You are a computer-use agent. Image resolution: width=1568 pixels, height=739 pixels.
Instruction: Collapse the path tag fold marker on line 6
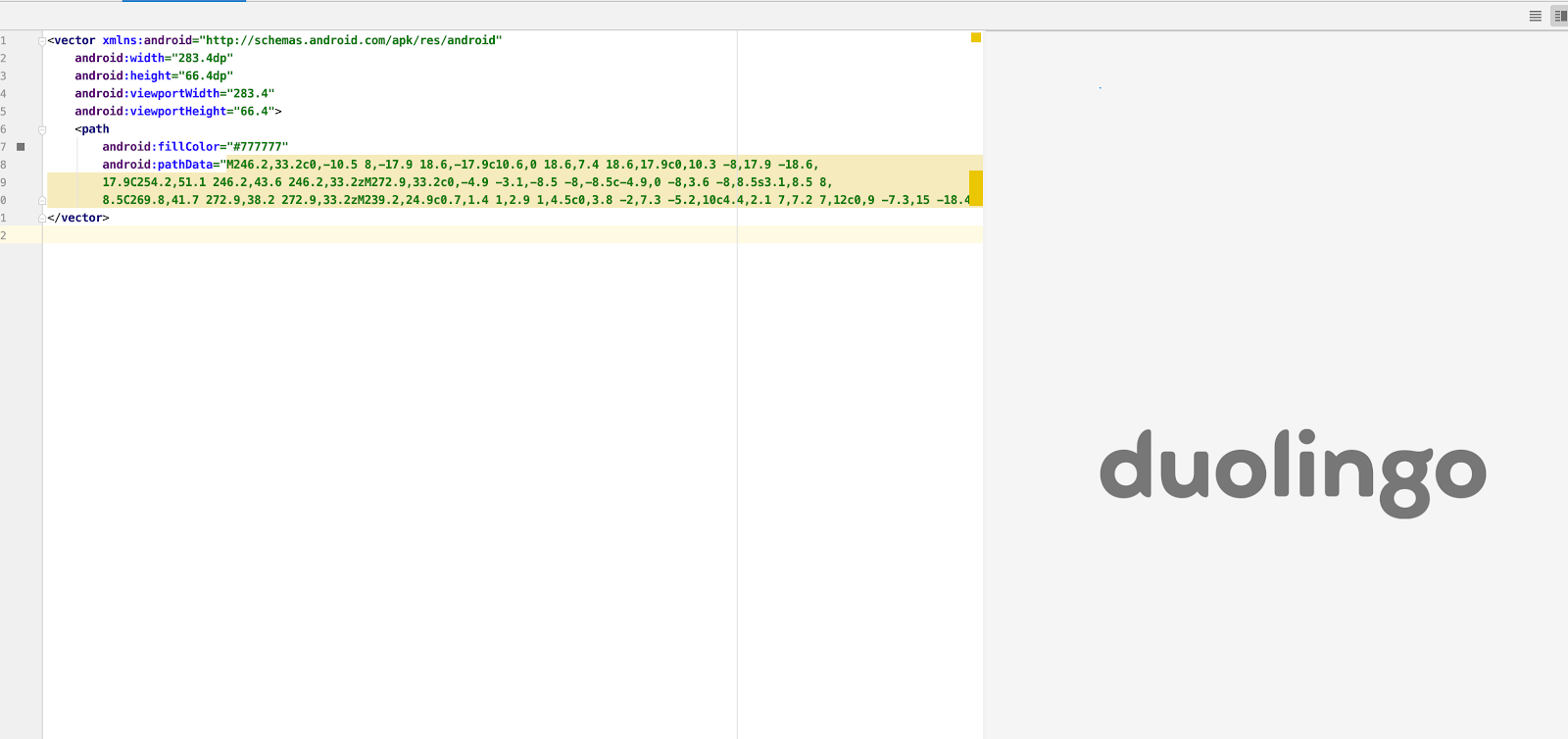click(x=42, y=129)
